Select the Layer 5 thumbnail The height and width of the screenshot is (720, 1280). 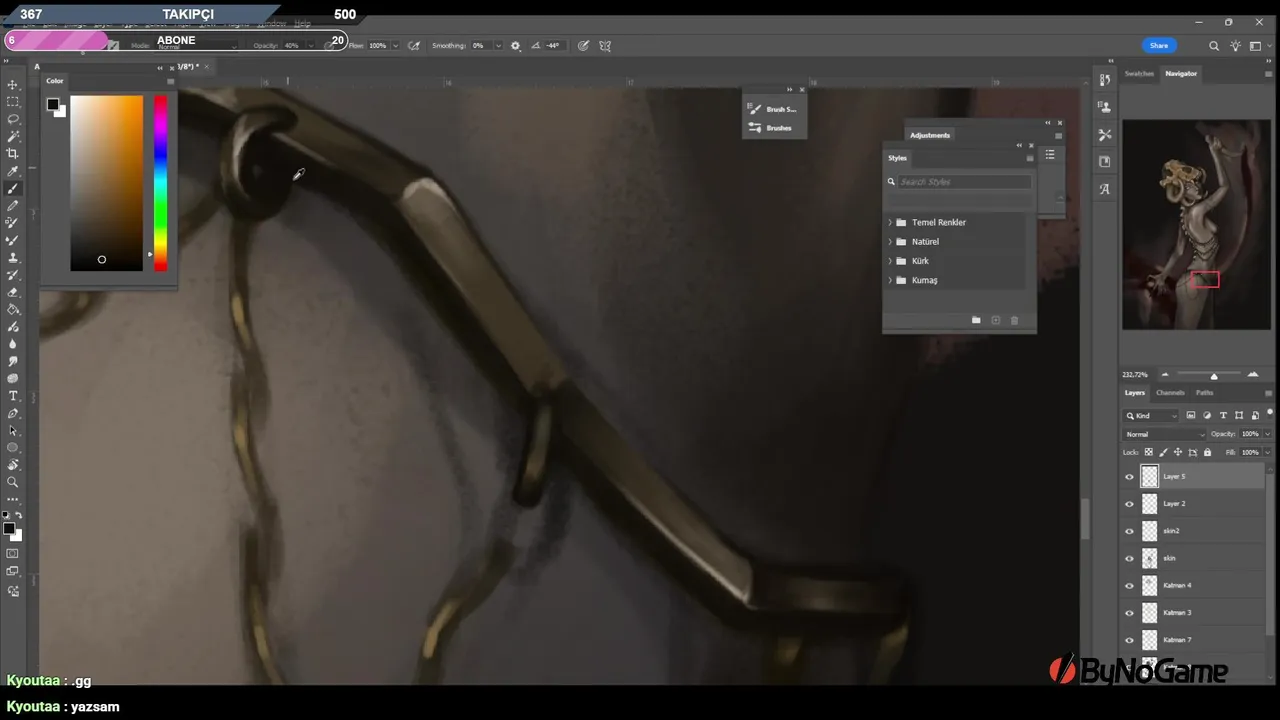1150,477
